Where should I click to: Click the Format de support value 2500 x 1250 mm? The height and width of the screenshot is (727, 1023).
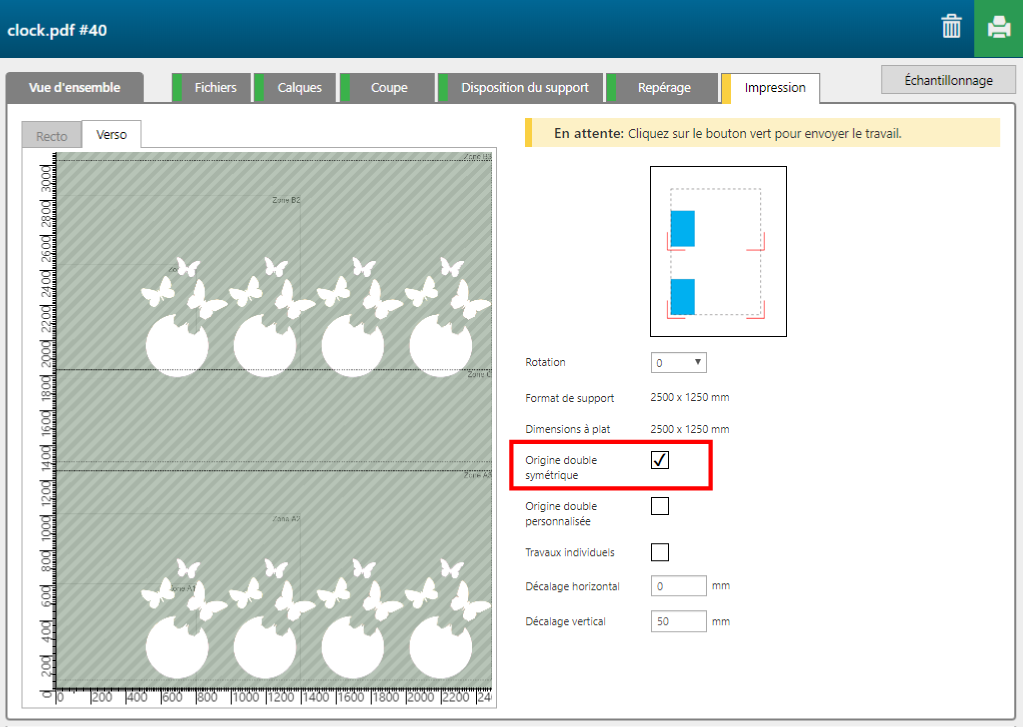tap(690, 397)
